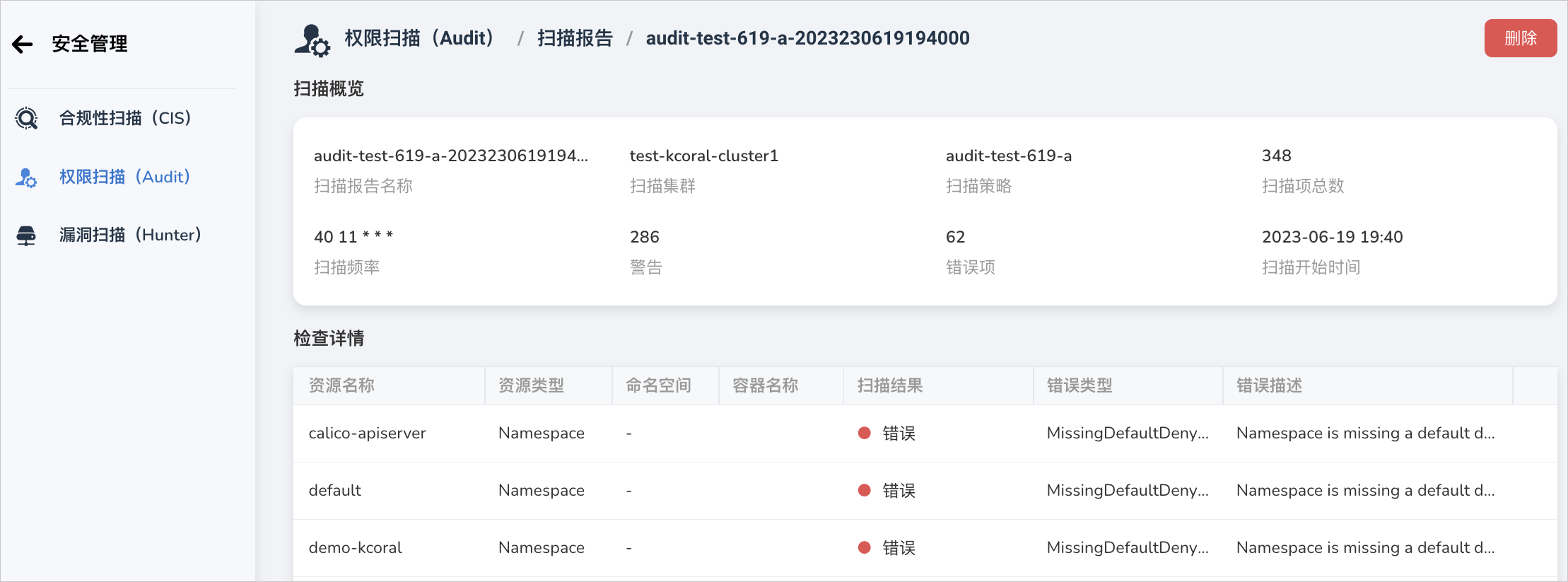Image resolution: width=1568 pixels, height=582 pixels.
Task: Click the 扫描项总数 label
Action: [1303, 186]
